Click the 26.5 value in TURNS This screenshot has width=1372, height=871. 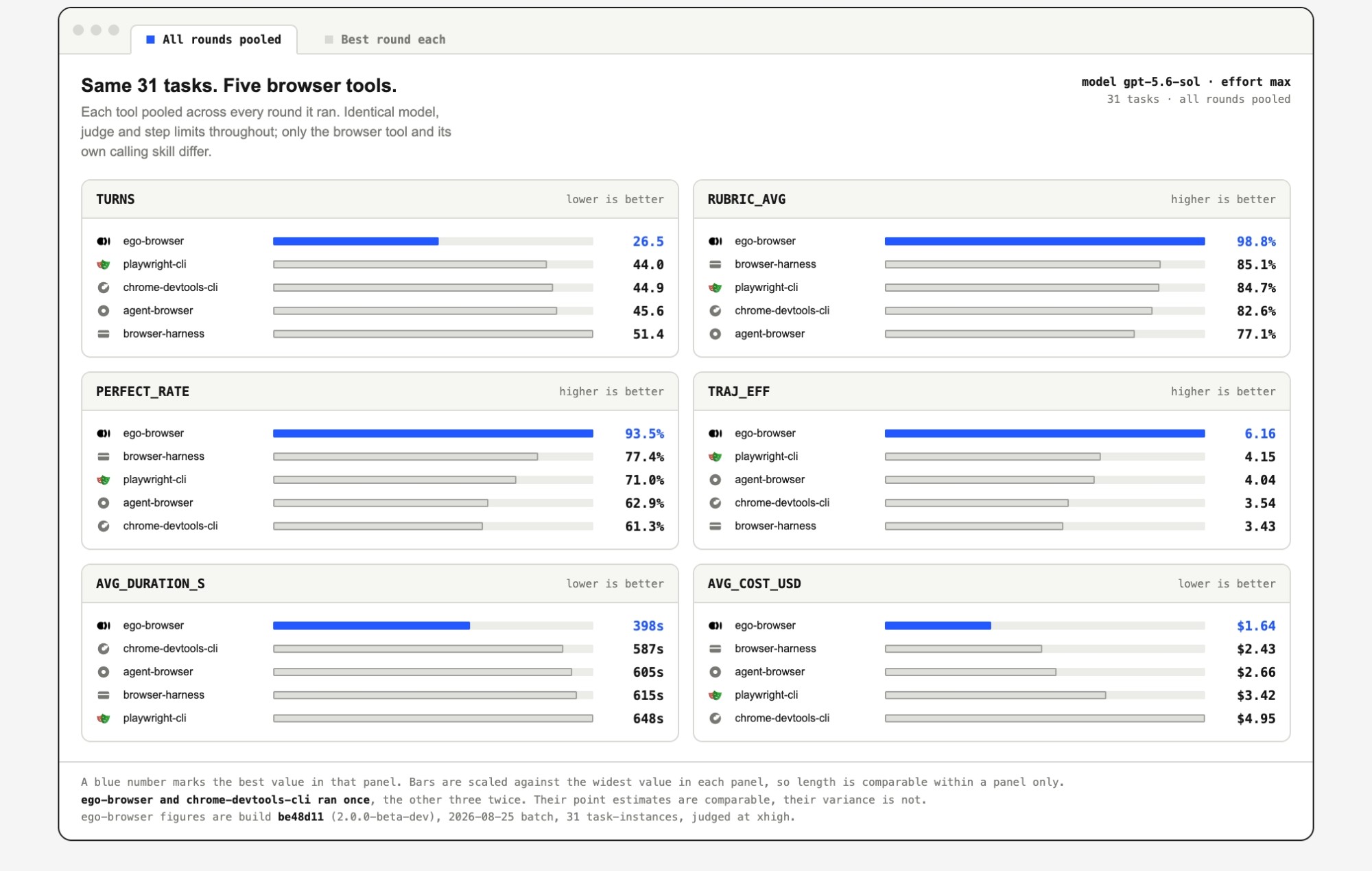(648, 242)
